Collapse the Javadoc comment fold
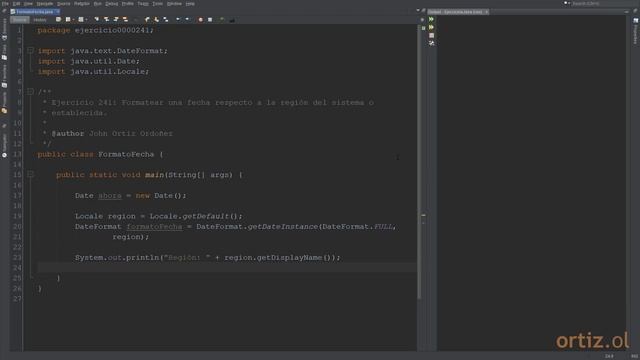The width and height of the screenshot is (640, 360). coord(30,92)
